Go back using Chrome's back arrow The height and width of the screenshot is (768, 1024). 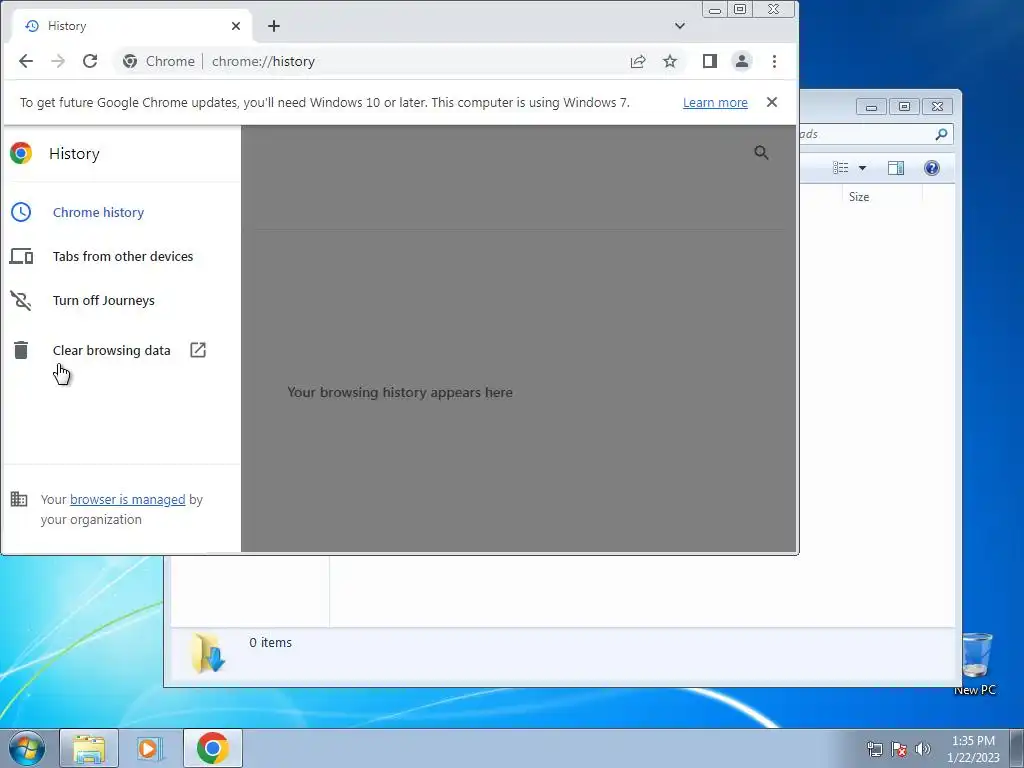pyautogui.click(x=25, y=61)
